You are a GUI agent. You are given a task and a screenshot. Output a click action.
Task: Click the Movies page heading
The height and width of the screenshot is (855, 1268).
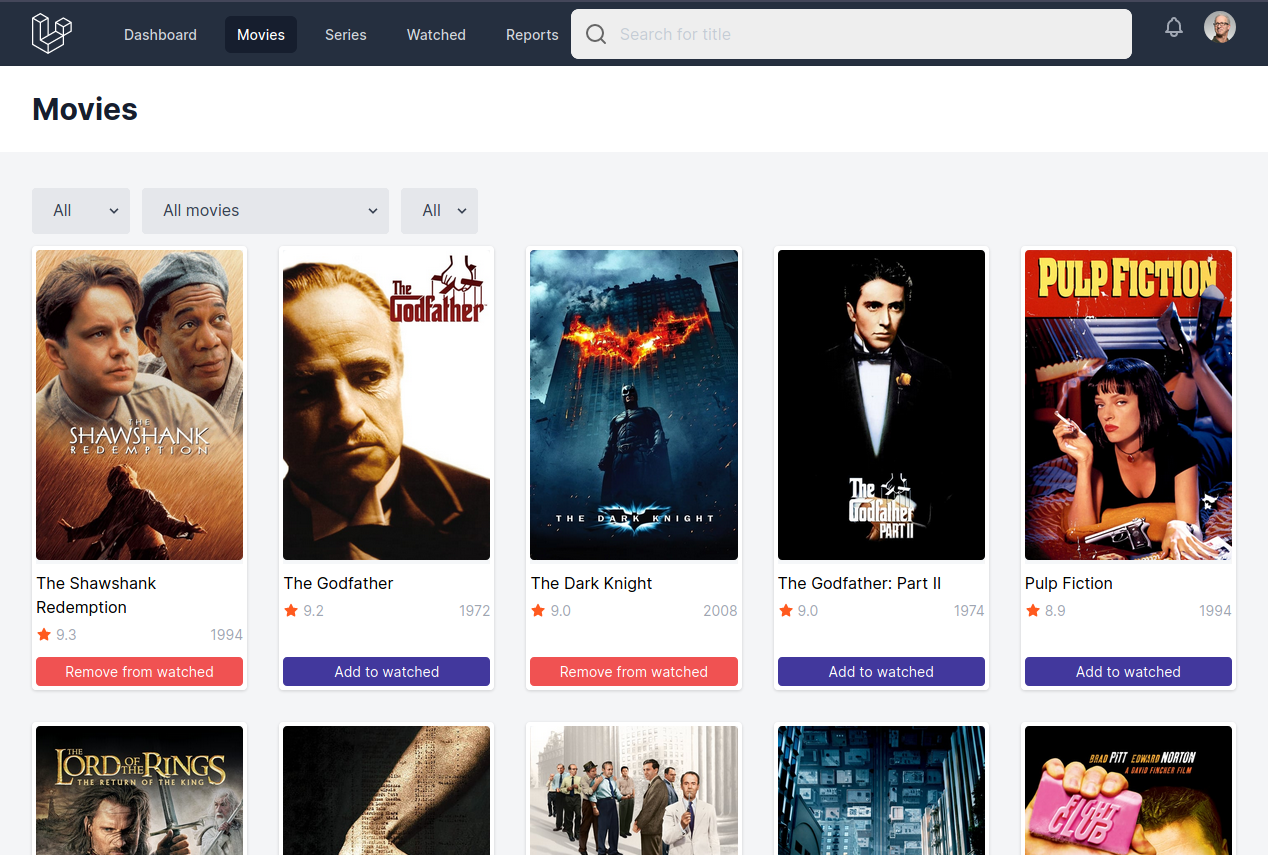click(85, 109)
